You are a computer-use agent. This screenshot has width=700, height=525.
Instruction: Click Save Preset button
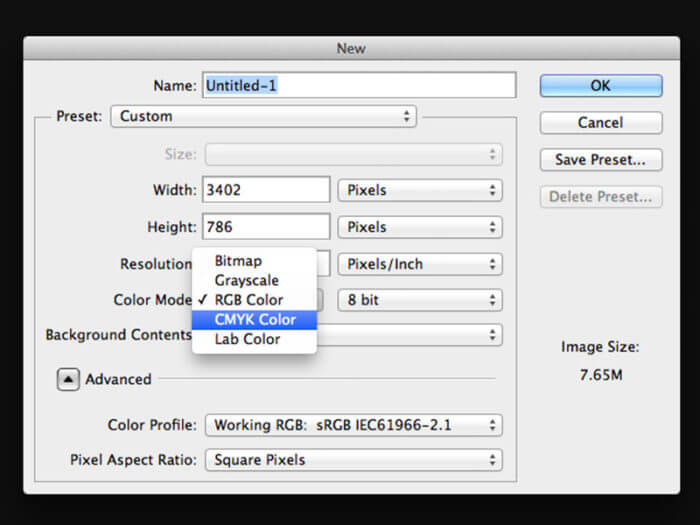pos(600,159)
